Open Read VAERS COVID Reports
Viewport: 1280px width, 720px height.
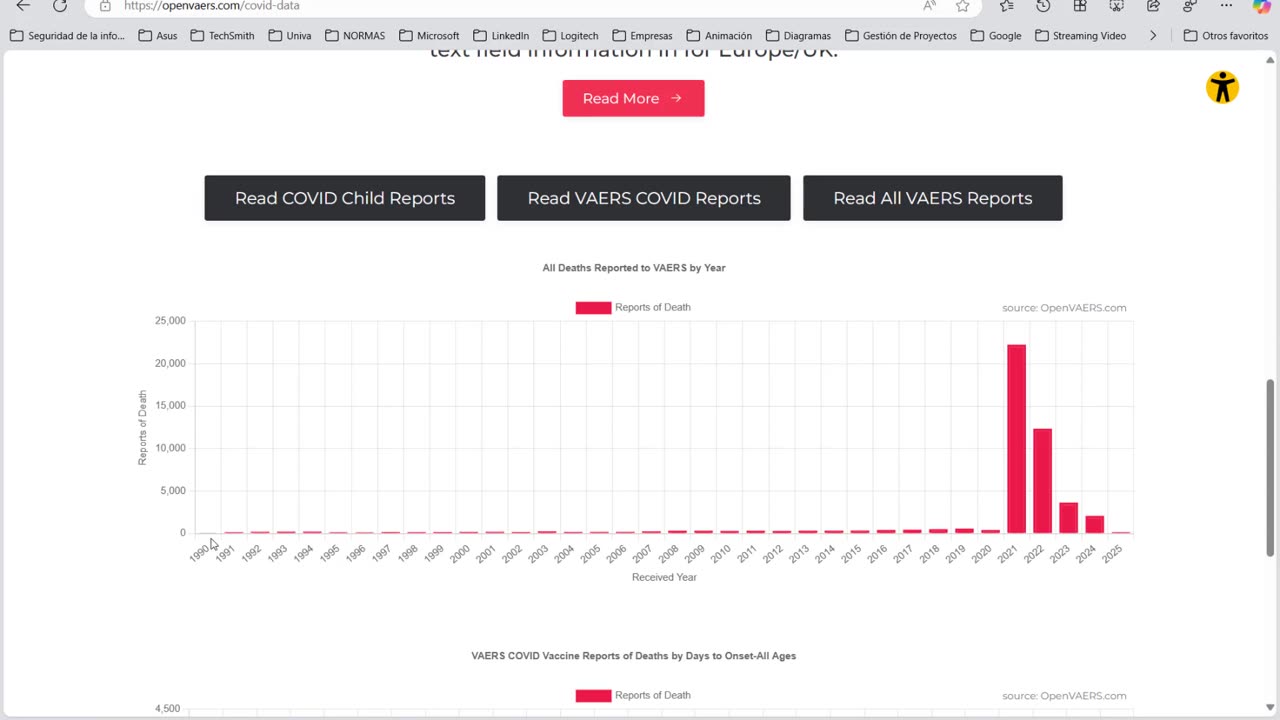click(x=644, y=198)
